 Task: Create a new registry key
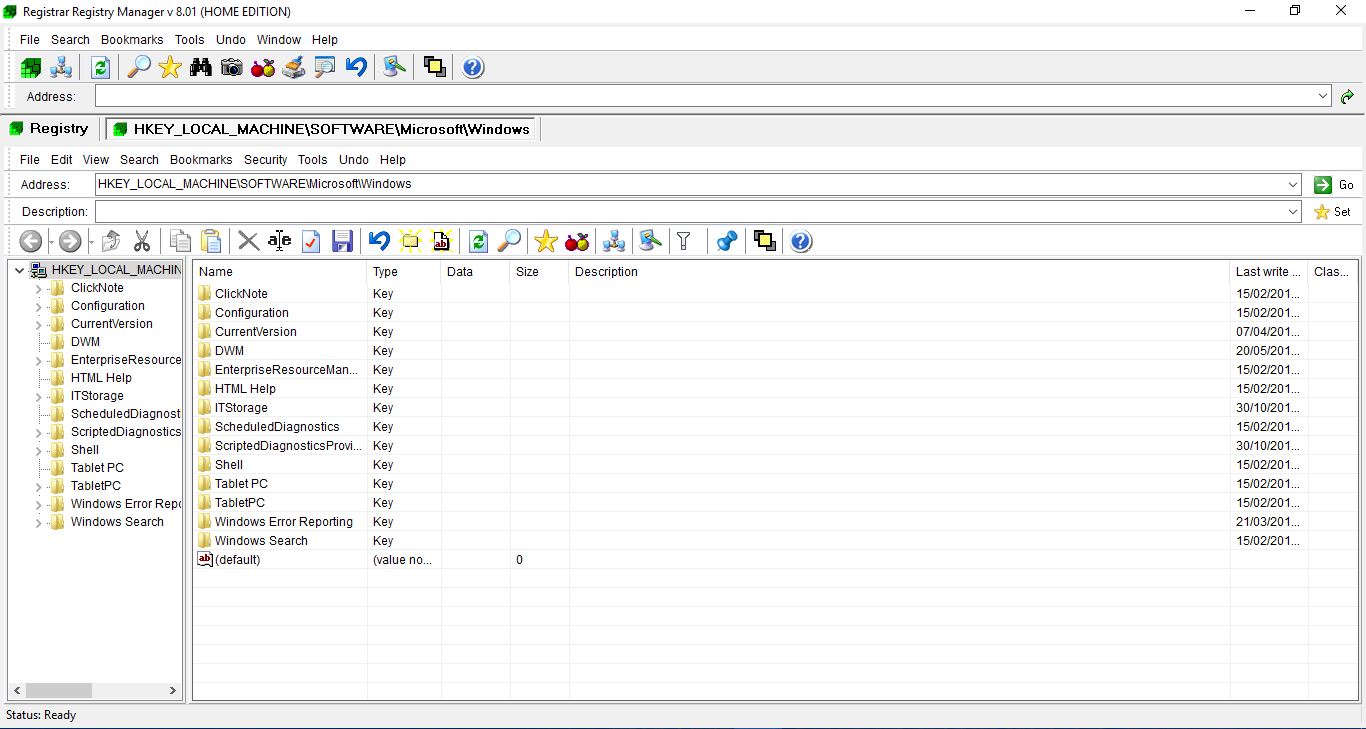tap(410, 240)
